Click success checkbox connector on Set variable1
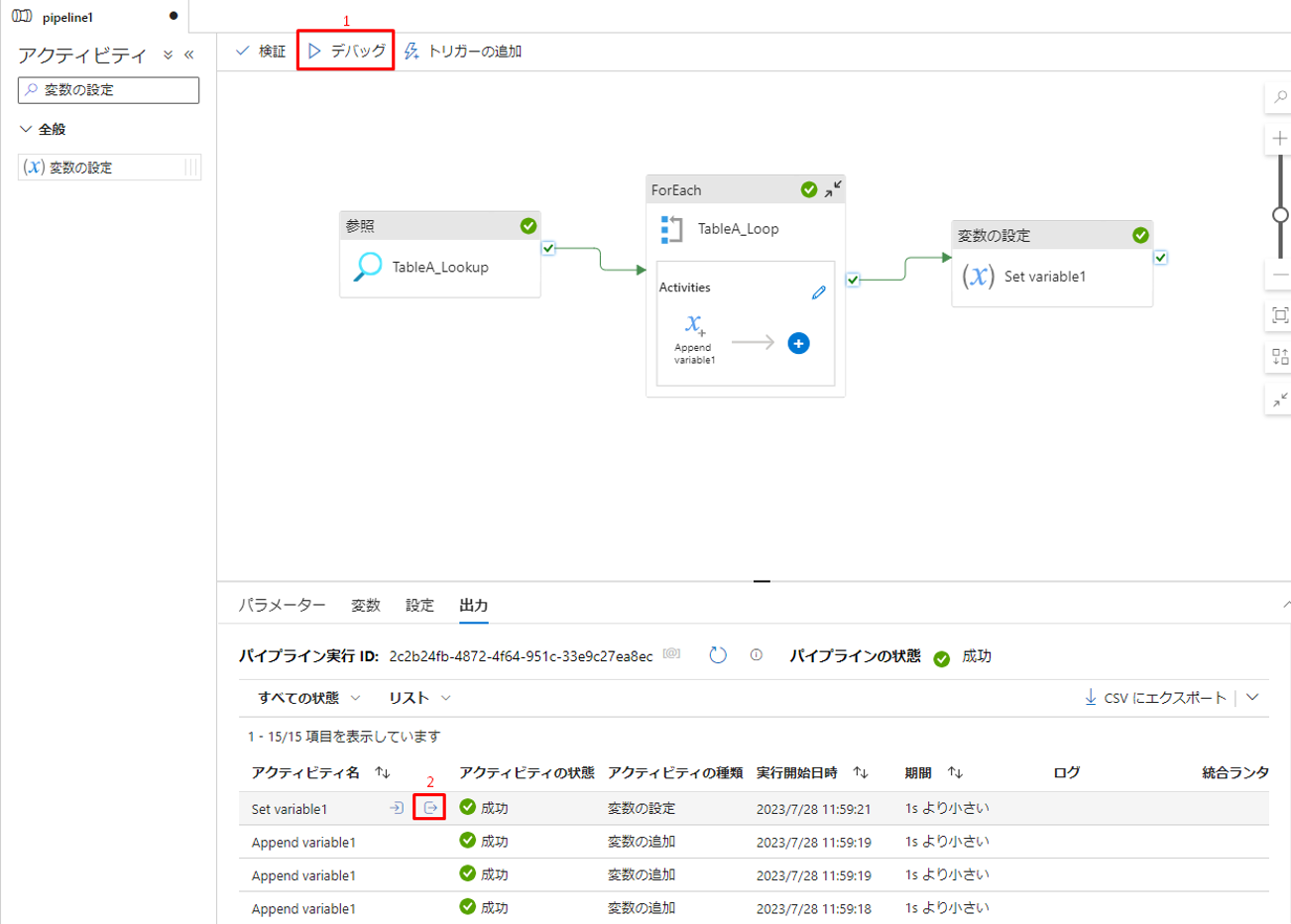1291x924 pixels. tap(1160, 258)
